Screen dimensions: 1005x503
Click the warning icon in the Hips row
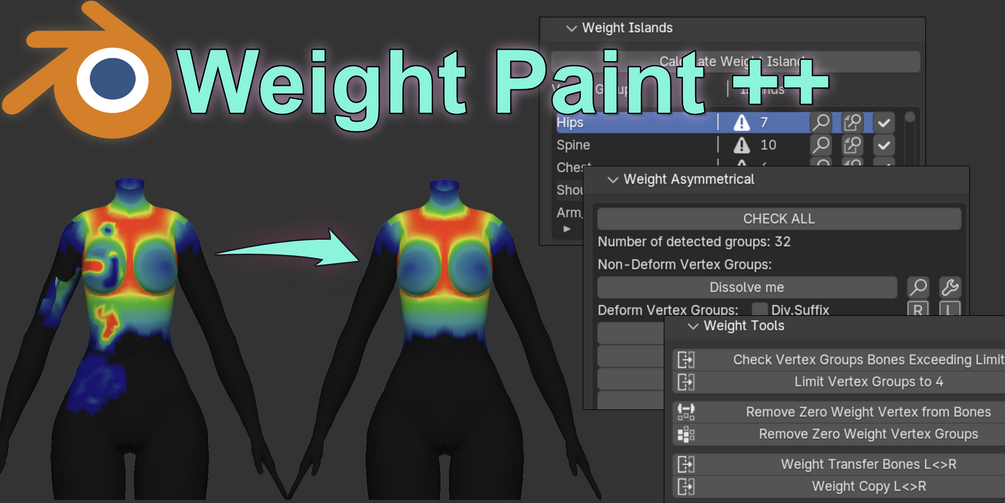[x=741, y=122]
